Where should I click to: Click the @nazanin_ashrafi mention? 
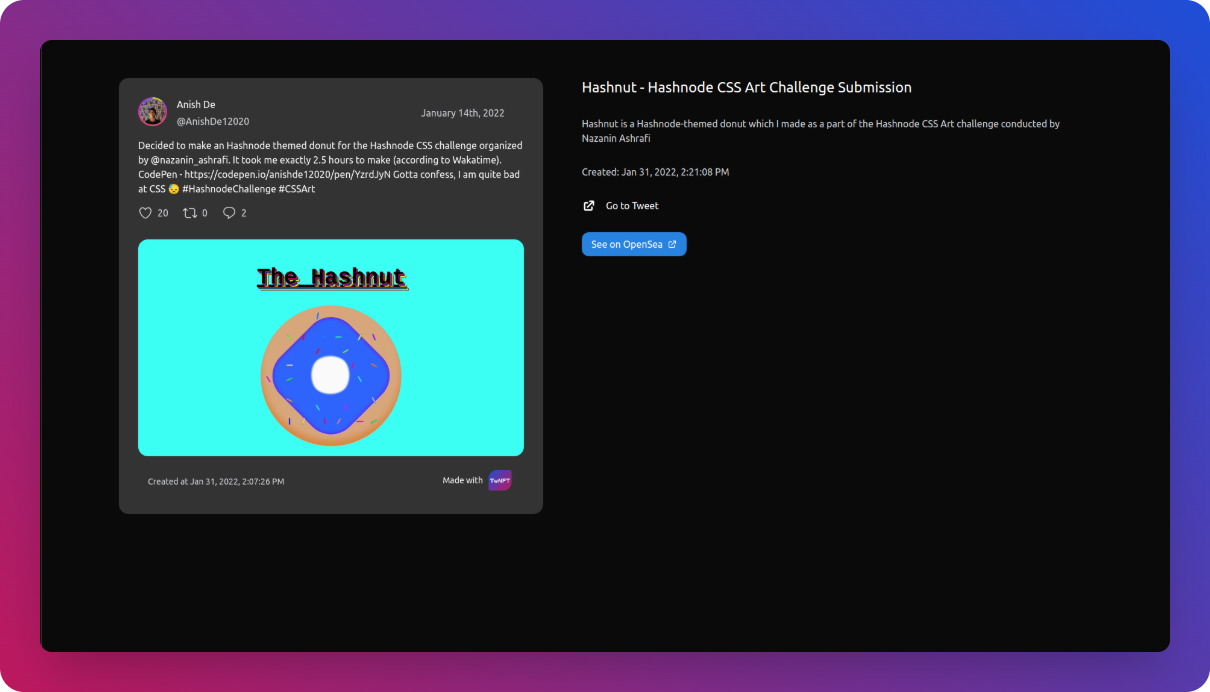pos(190,160)
